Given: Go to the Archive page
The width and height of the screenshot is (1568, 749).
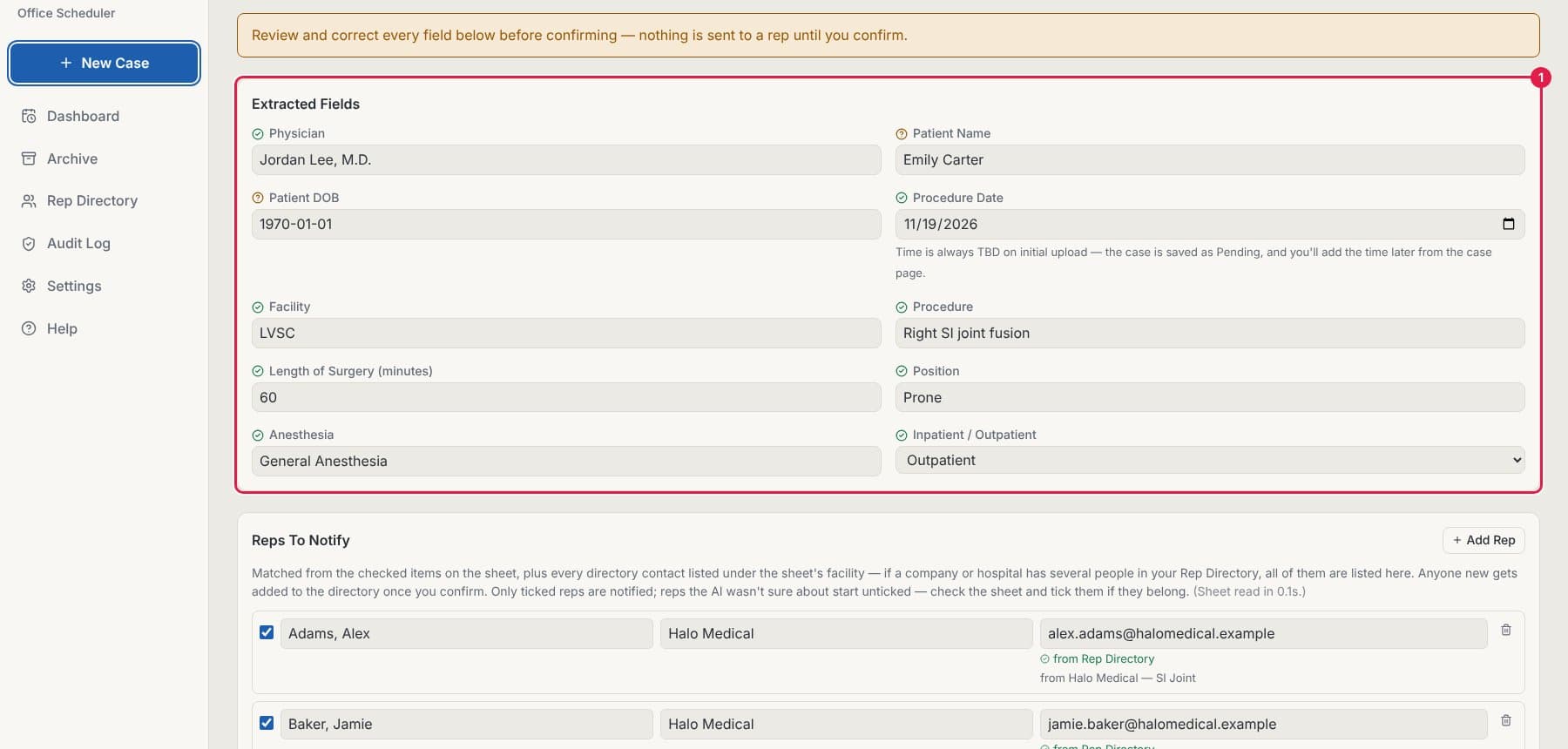Looking at the screenshot, I should (104, 159).
